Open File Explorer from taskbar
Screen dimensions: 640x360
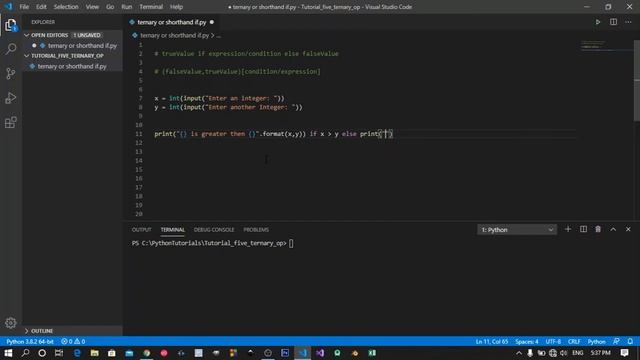pos(95,353)
